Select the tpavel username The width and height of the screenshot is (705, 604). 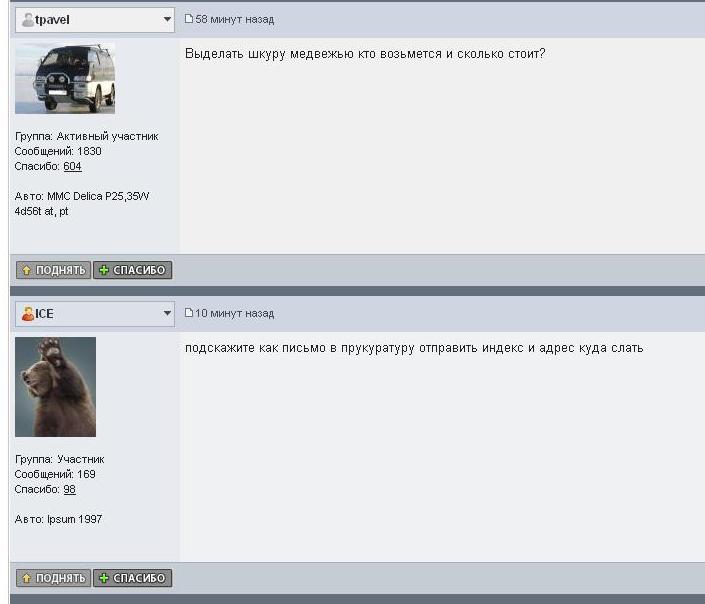point(52,19)
